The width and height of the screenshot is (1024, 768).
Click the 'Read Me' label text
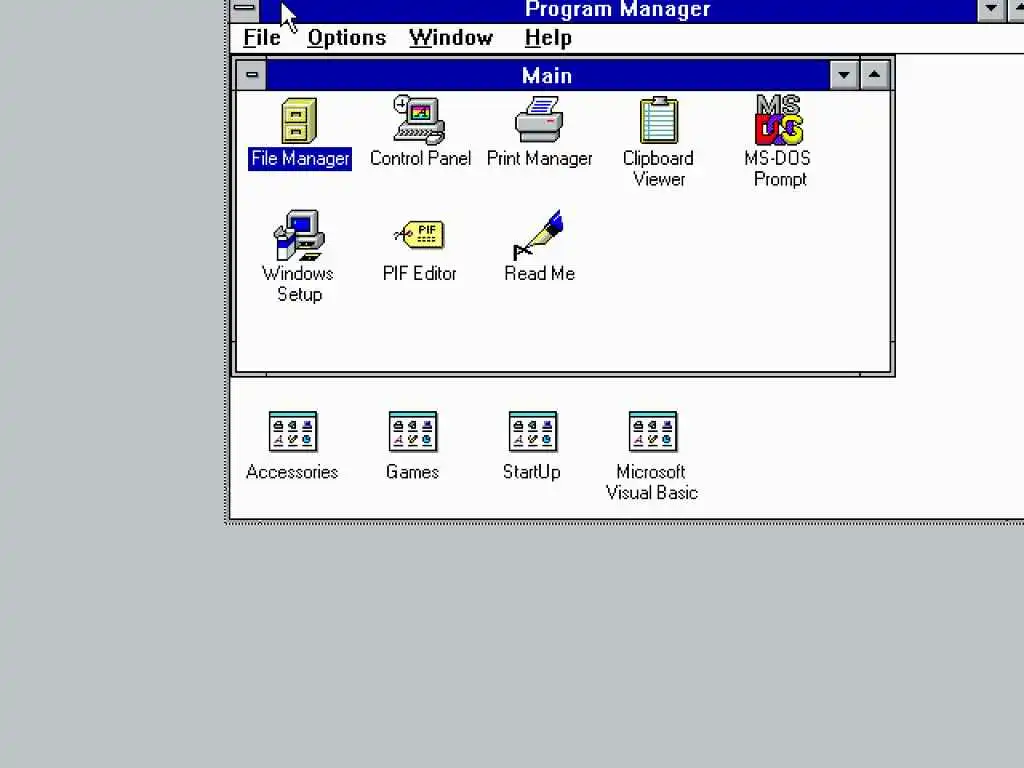click(539, 274)
